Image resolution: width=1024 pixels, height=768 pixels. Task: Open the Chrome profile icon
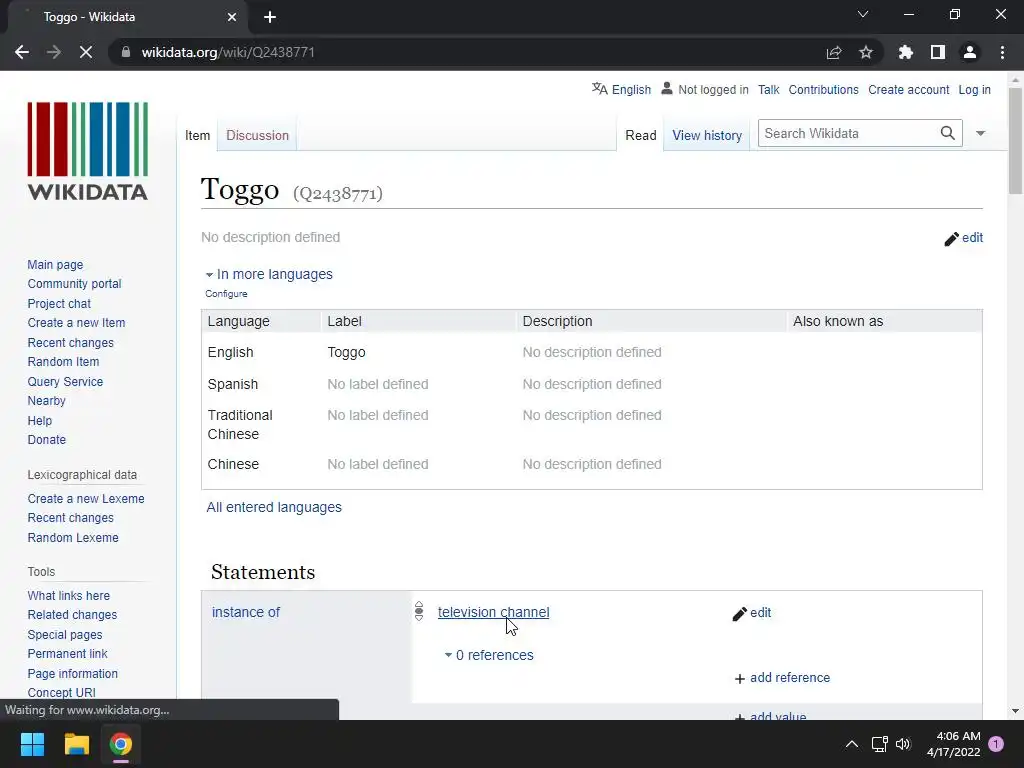click(x=970, y=52)
